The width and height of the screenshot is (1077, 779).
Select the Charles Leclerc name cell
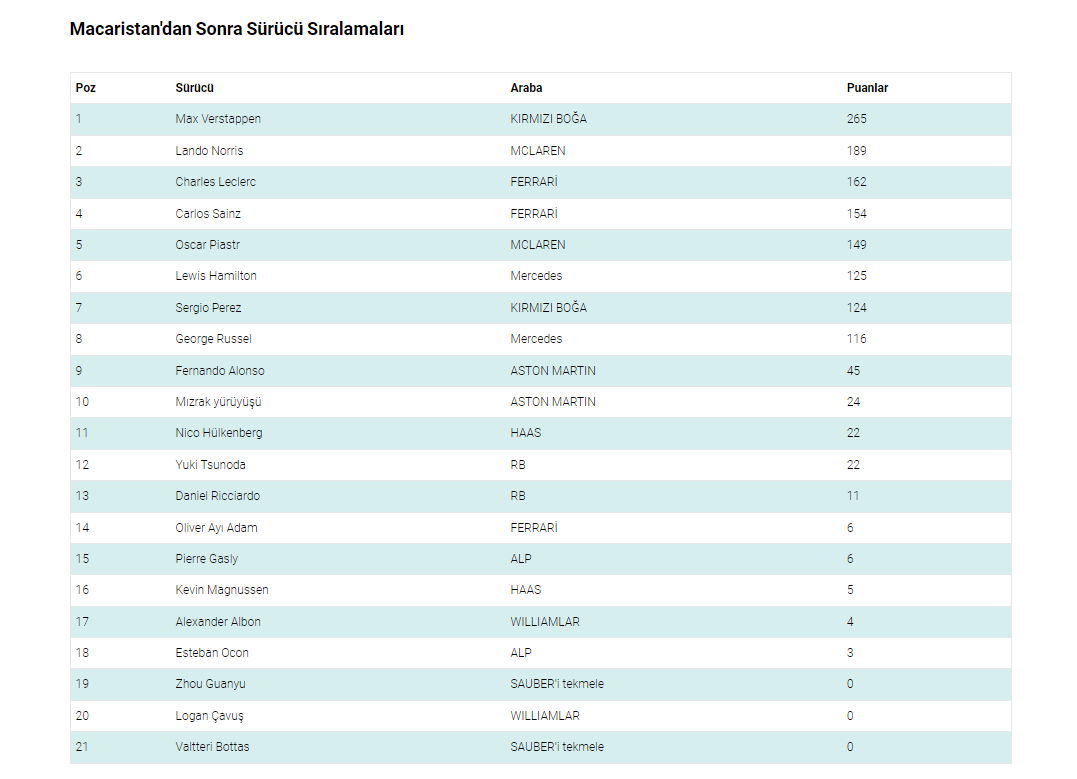click(x=215, y=182)
